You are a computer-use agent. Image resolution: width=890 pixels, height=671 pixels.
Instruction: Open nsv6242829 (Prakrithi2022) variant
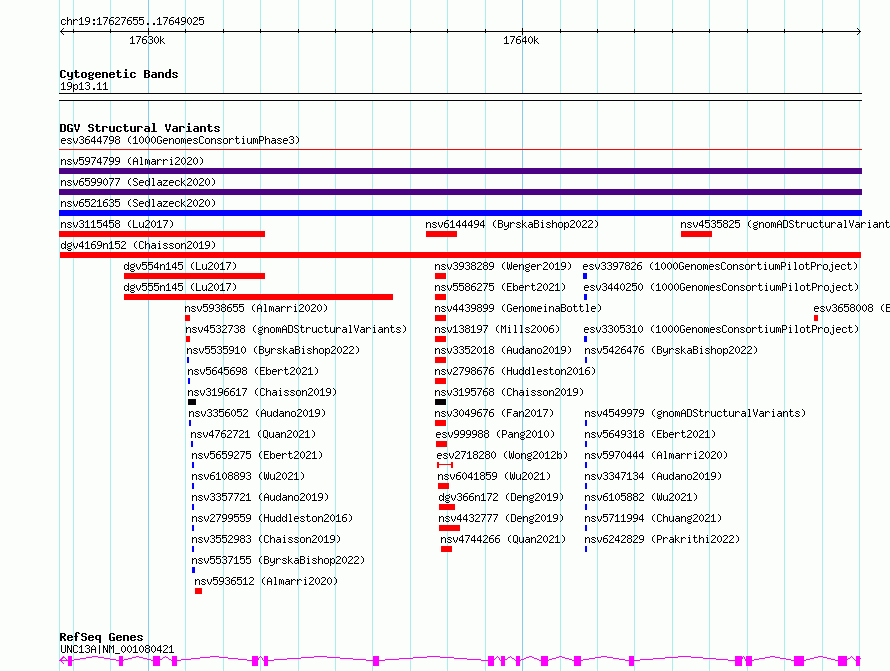pos(662,539)
